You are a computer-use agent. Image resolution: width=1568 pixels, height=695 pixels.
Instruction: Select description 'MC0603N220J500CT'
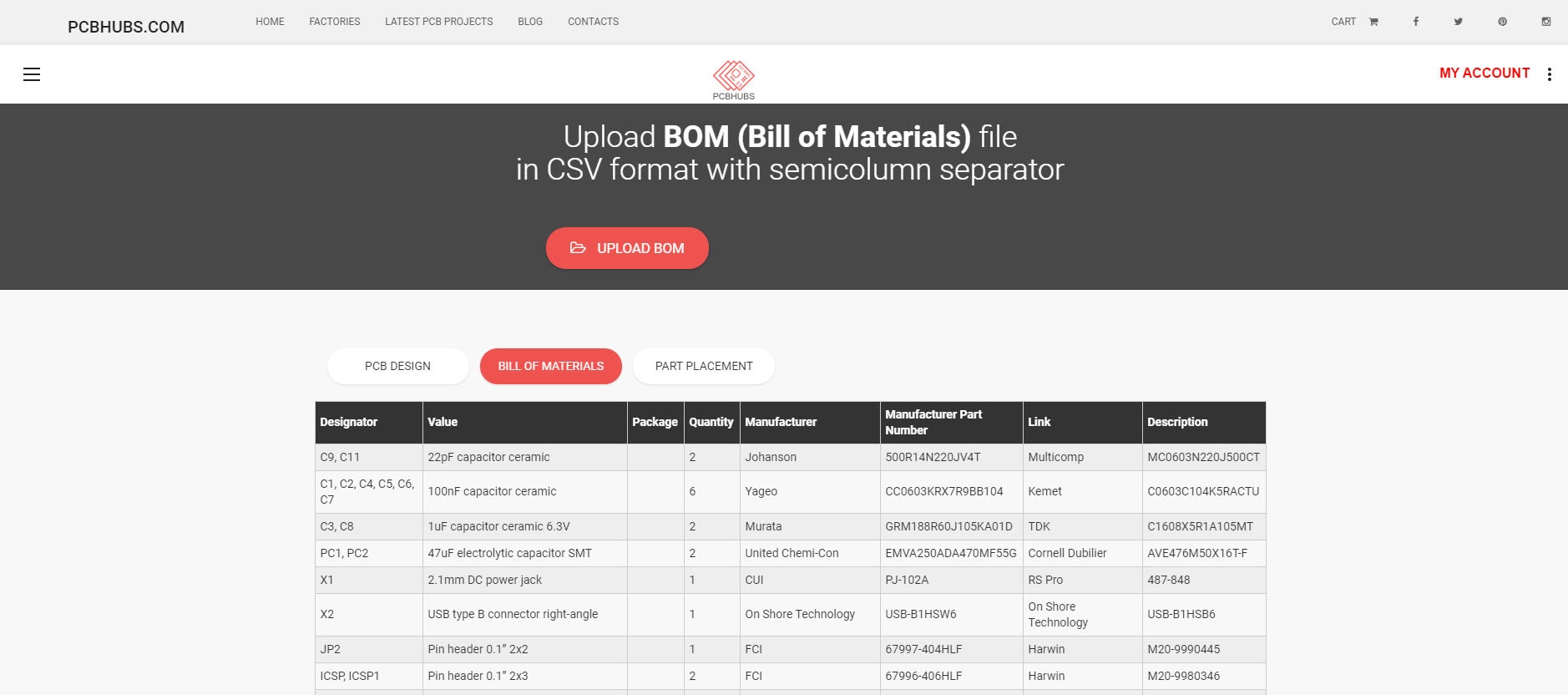[1204, 457]
